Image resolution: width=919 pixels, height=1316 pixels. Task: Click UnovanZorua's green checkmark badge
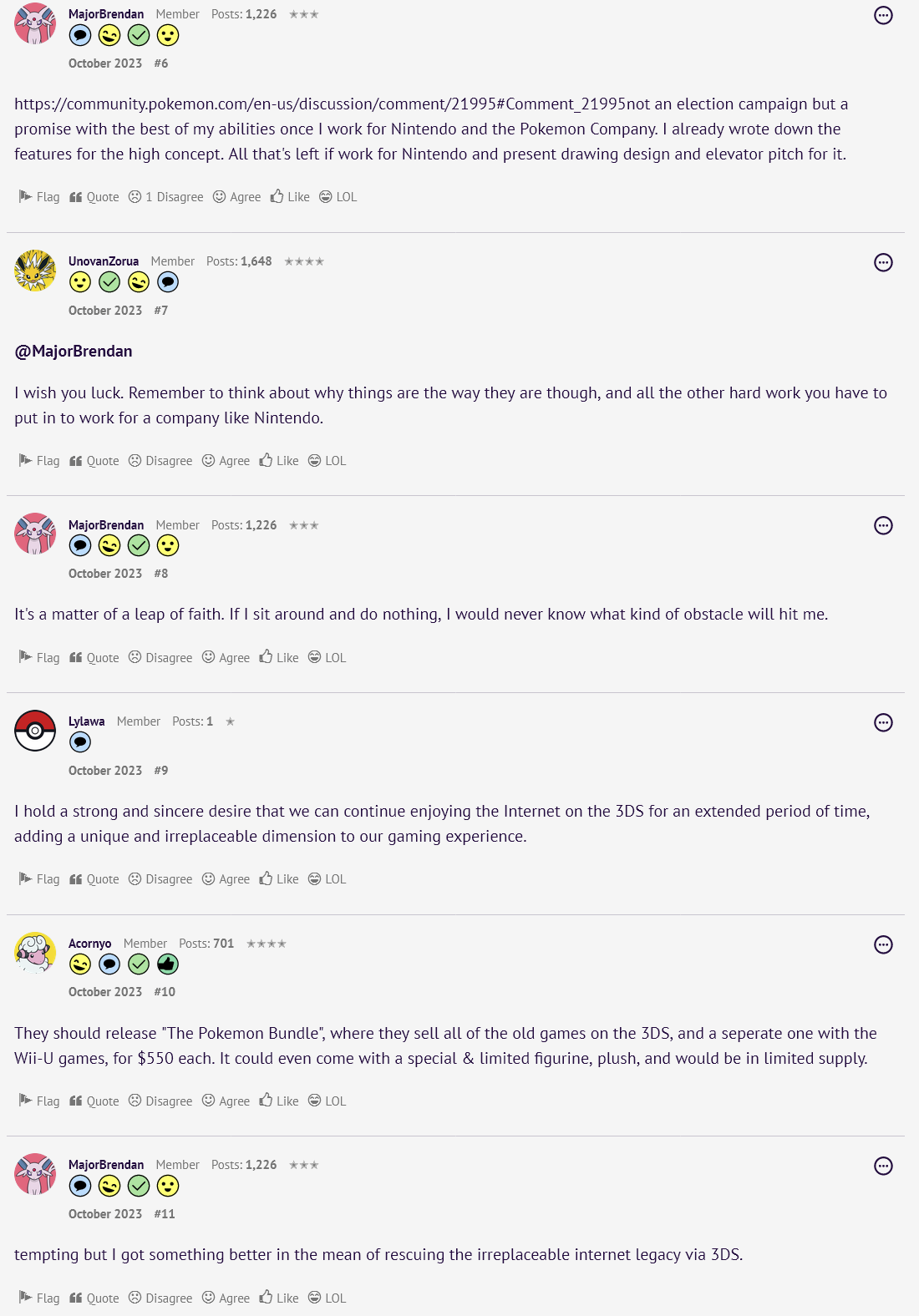tap(109, 282)
